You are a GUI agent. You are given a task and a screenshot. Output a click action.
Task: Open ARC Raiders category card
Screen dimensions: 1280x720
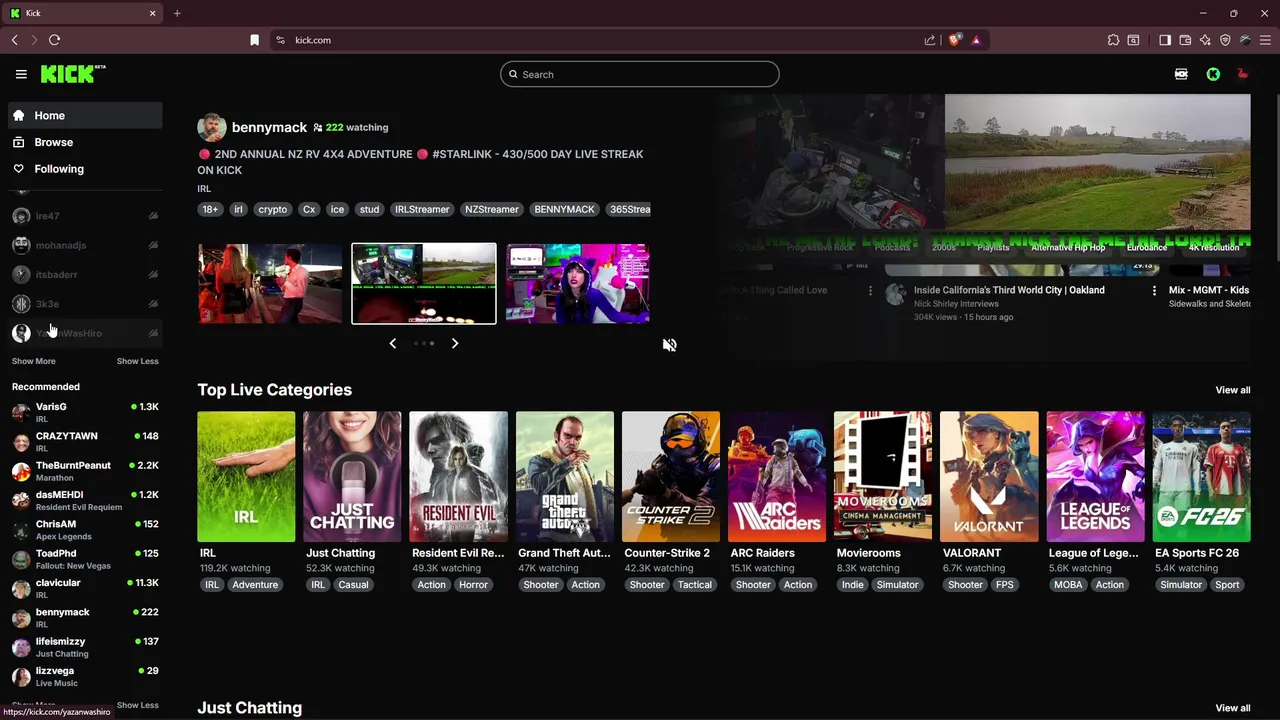coord(777,476)
